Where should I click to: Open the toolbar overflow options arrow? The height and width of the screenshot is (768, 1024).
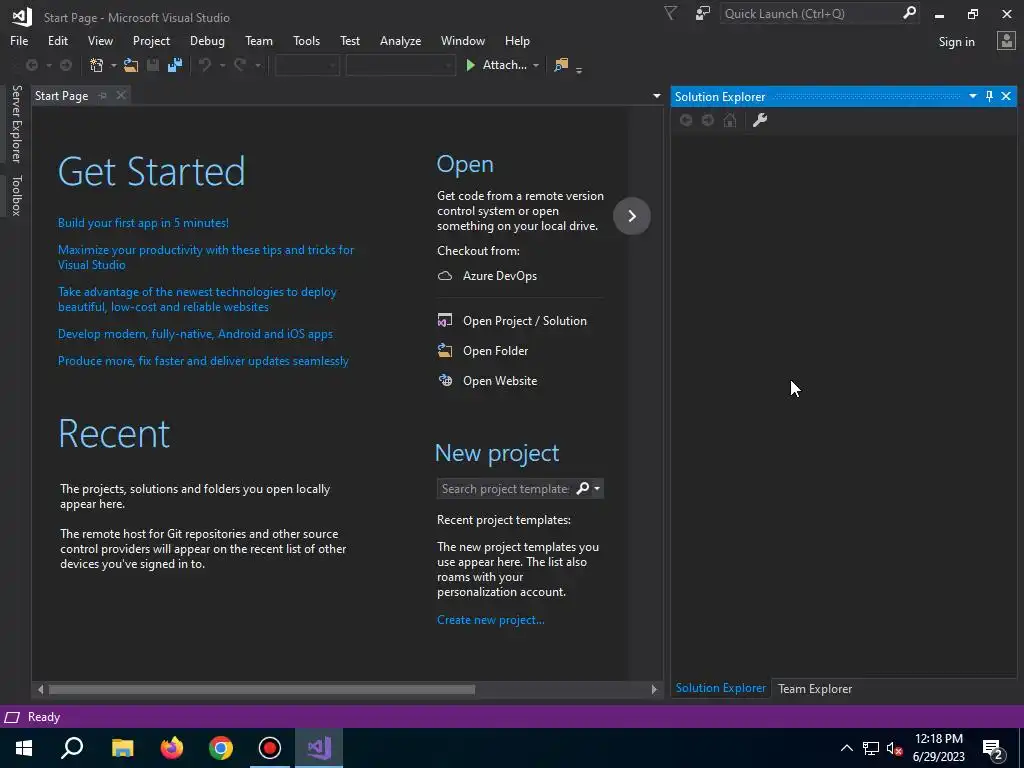coord(579,70)
